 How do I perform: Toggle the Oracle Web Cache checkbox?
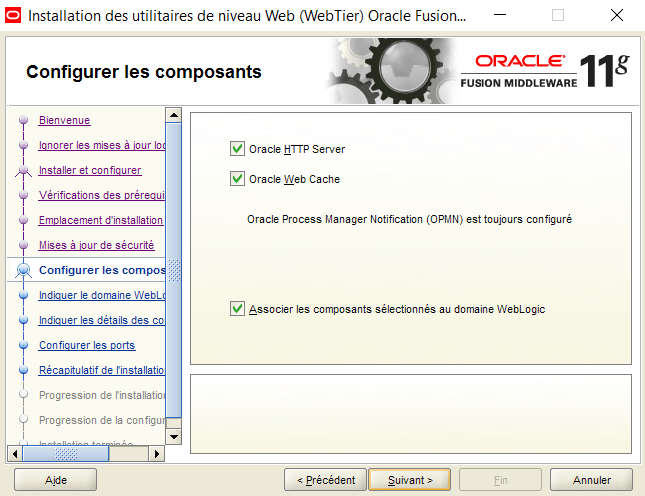coord(237,179)
